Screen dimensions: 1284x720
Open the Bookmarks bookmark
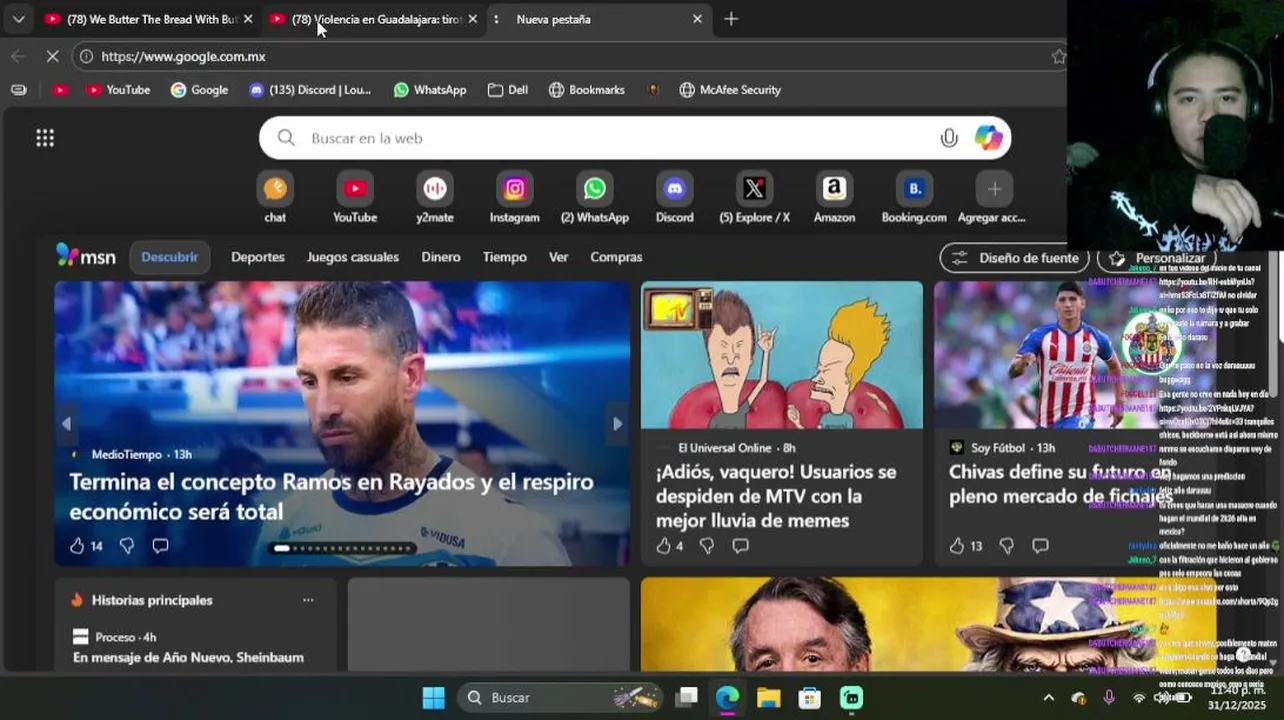coord(587,90)
